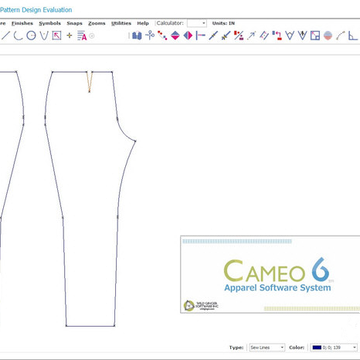The image size is (360, 360).
Task: Open the Calculator dropdown box
Action: (197, 23)
